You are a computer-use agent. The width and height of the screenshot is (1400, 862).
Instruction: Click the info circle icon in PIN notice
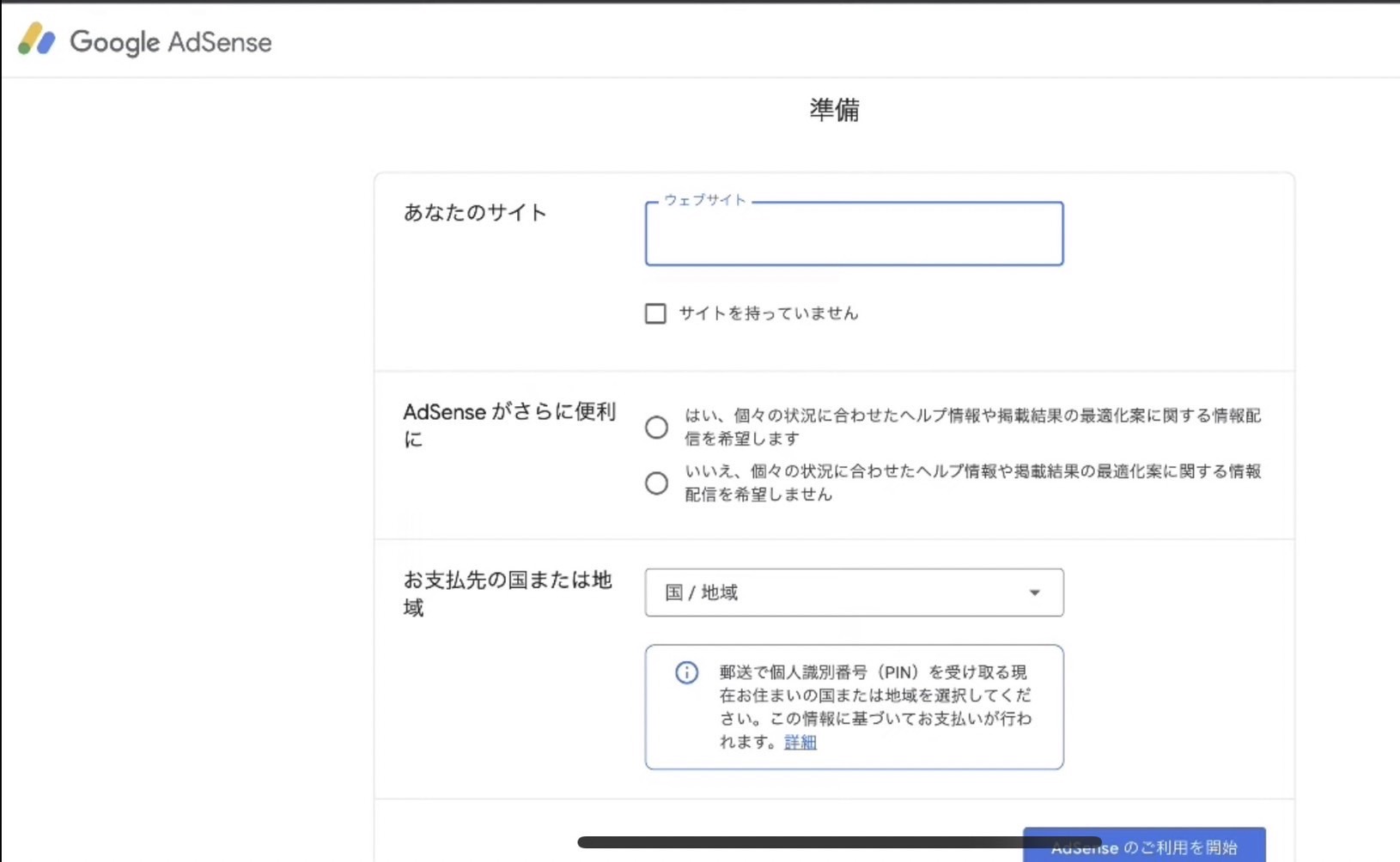coord(686,672)
